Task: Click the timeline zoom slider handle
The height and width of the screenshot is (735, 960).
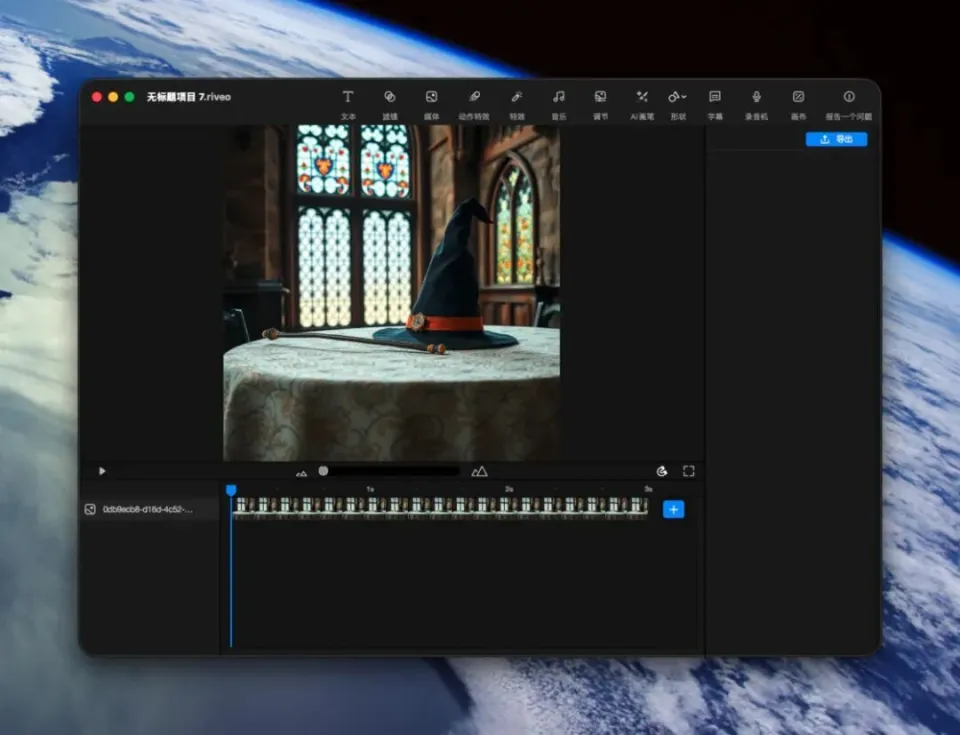Action: (x=323, y=470)
